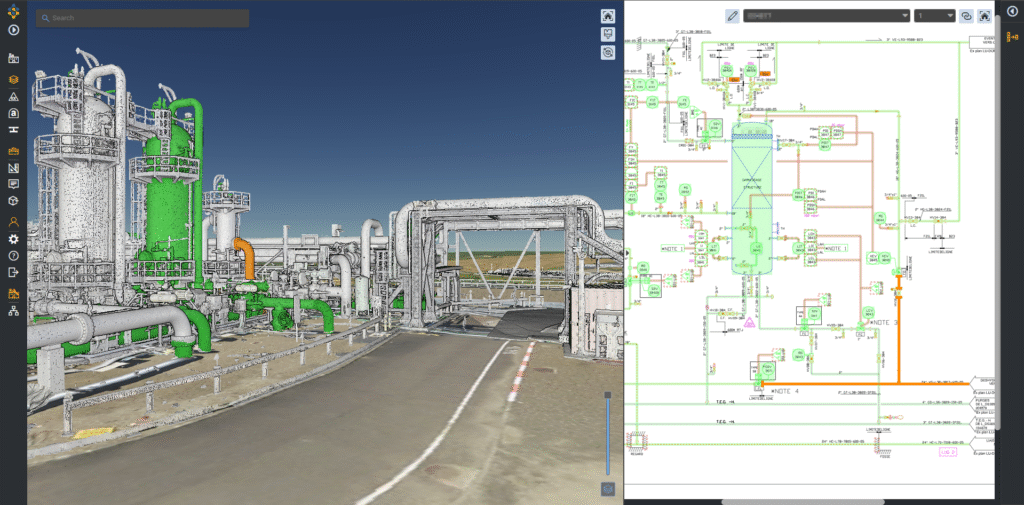Open the hierarchy tree icon in sidebar
Image resolution: width=1024 pixels, height=505 pixels.
[x=13, y=312]
